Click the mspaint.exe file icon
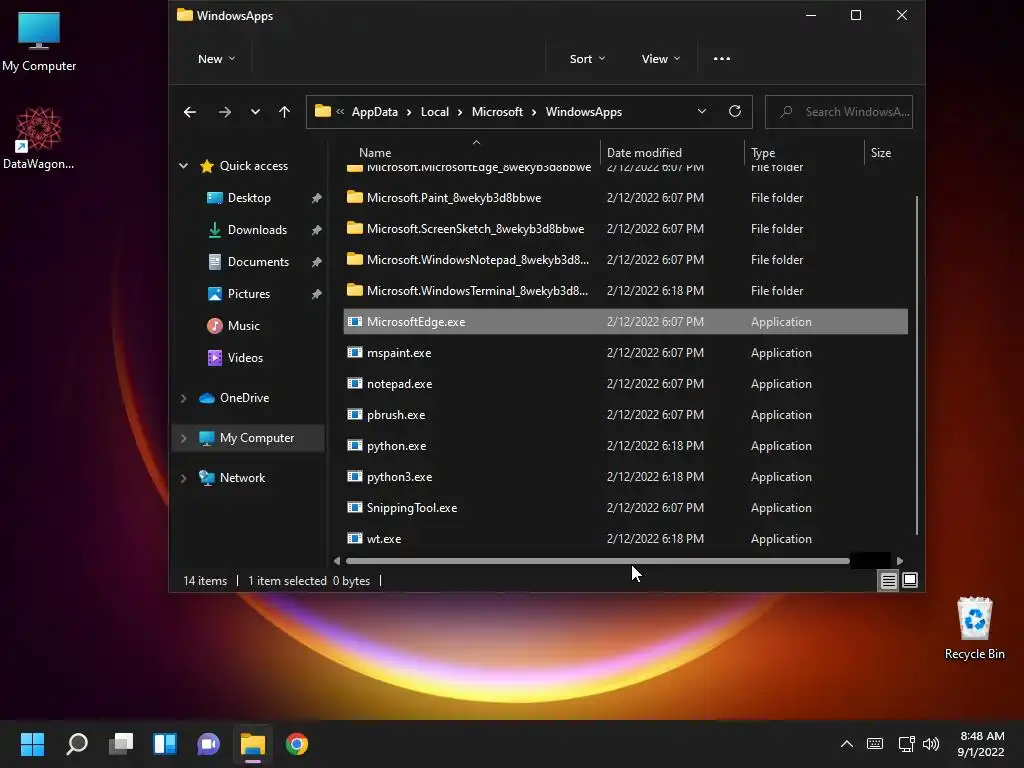1024x768 pixels. click(x=355, y=353)
